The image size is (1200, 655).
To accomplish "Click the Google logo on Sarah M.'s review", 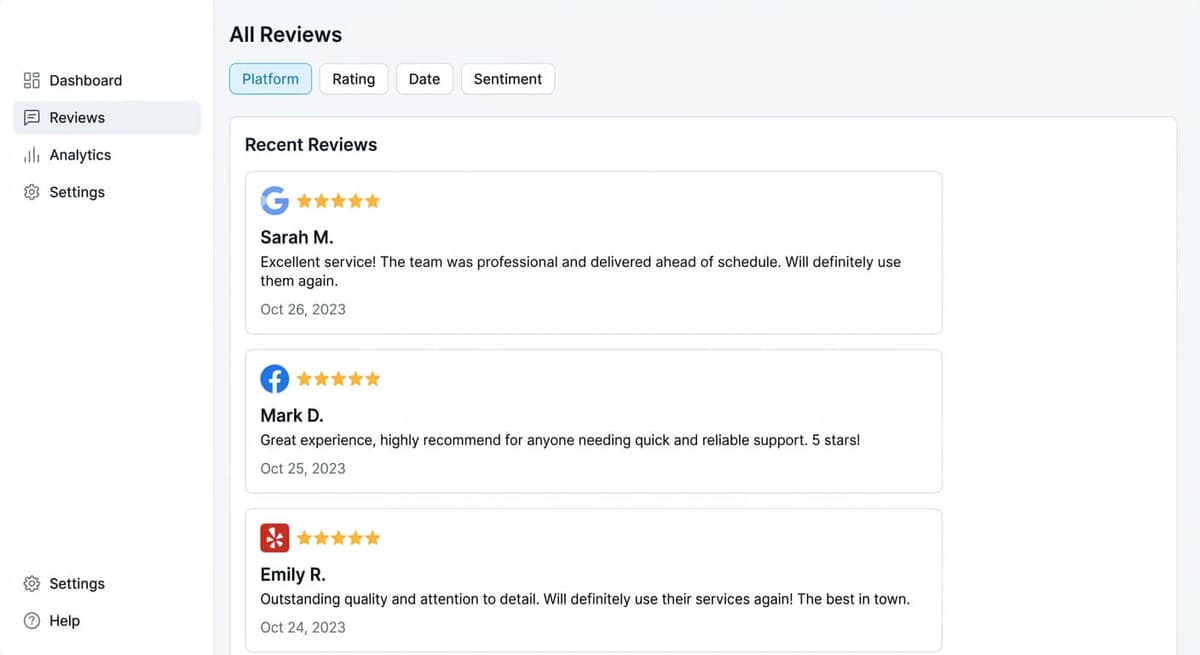I will click(274, 200).
